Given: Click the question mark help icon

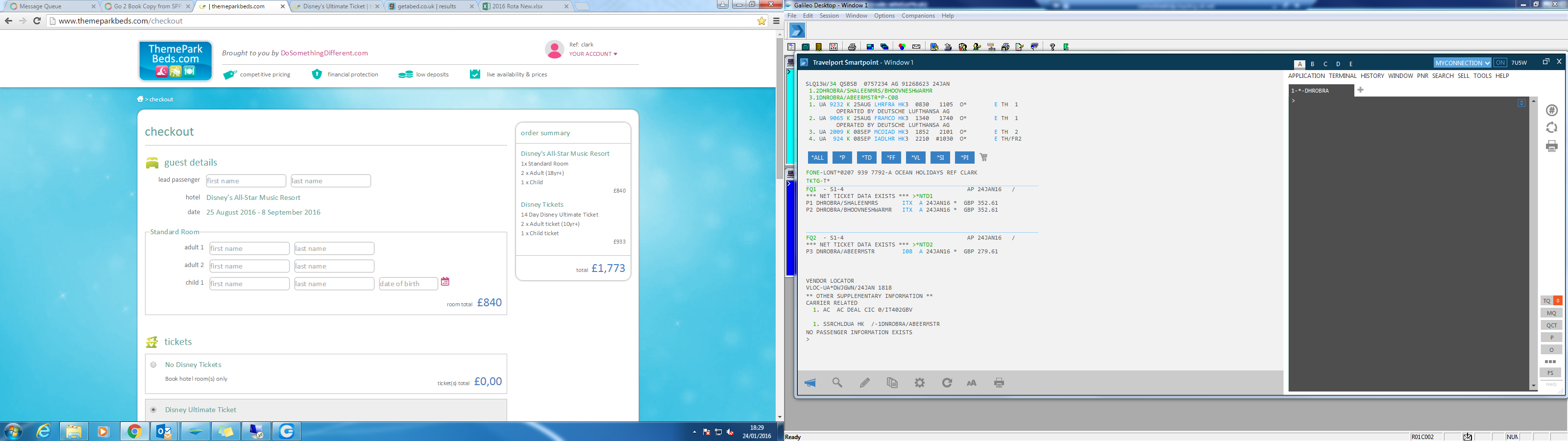Looking at the screenshot, I should [1052, 47].
